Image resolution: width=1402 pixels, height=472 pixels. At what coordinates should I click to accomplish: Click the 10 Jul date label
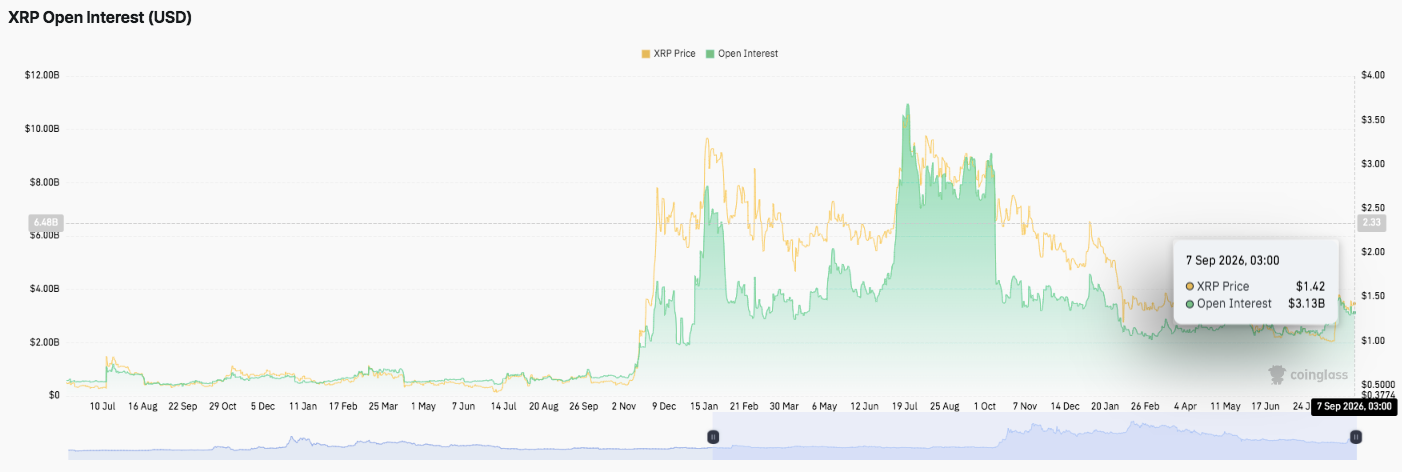point(105,407)
